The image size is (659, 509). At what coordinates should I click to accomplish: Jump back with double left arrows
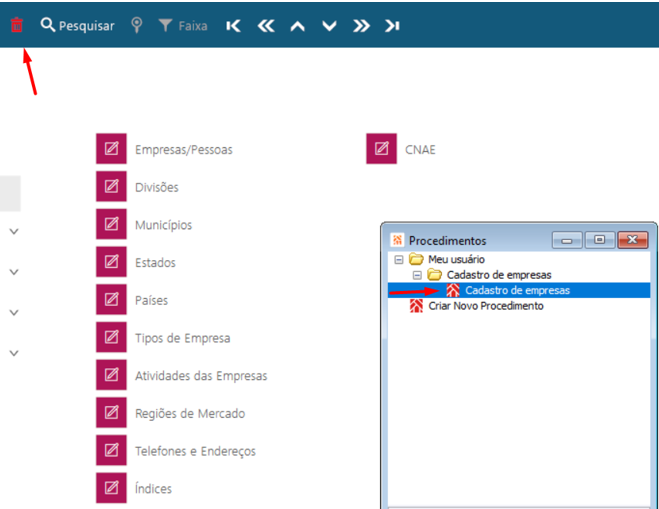click(x=266, y=26)
